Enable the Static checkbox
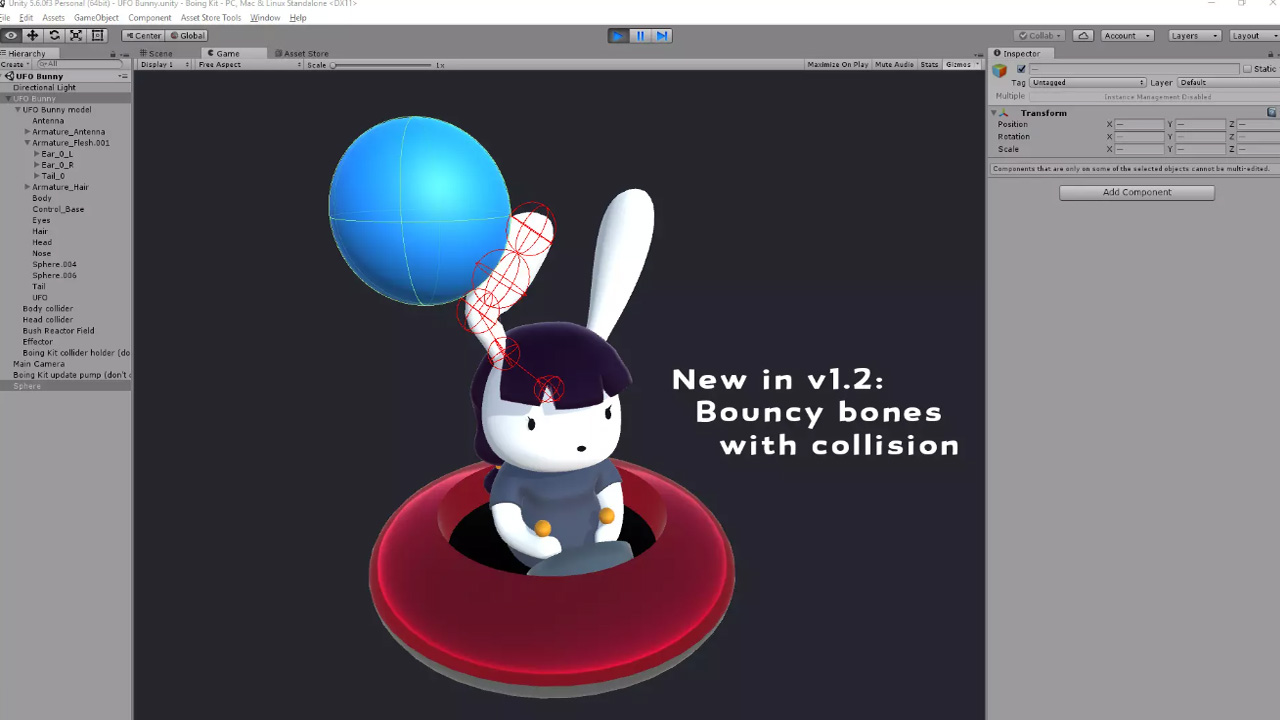Screen dimensions: 1280x720 (x=1247, y=69)
